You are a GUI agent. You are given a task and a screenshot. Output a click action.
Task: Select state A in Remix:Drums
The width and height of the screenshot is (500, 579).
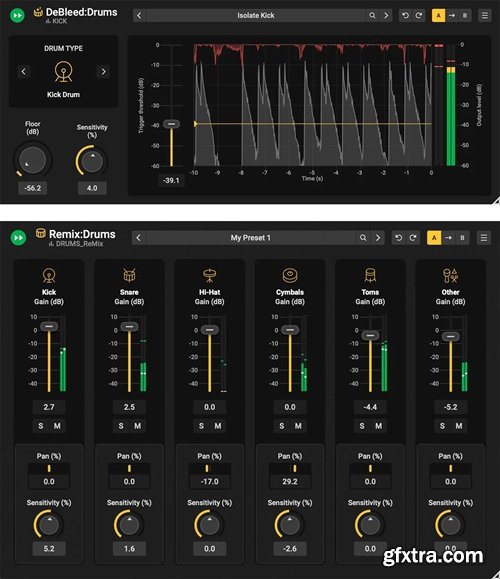pos(434,238)
